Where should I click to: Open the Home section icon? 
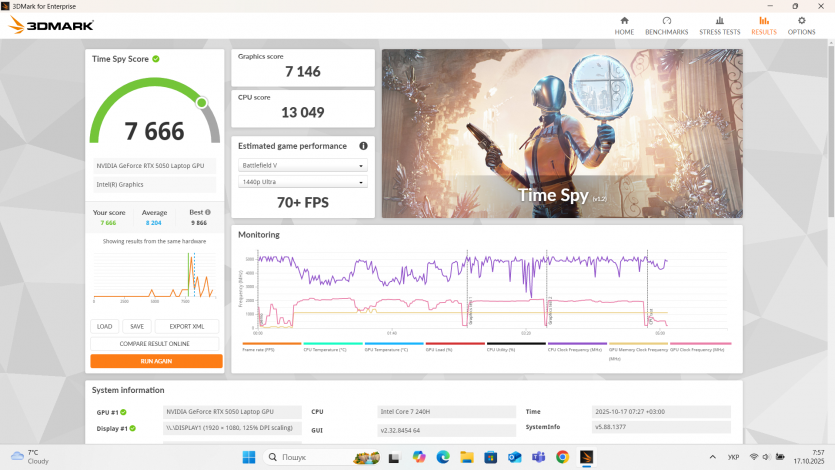coord(624,20)
